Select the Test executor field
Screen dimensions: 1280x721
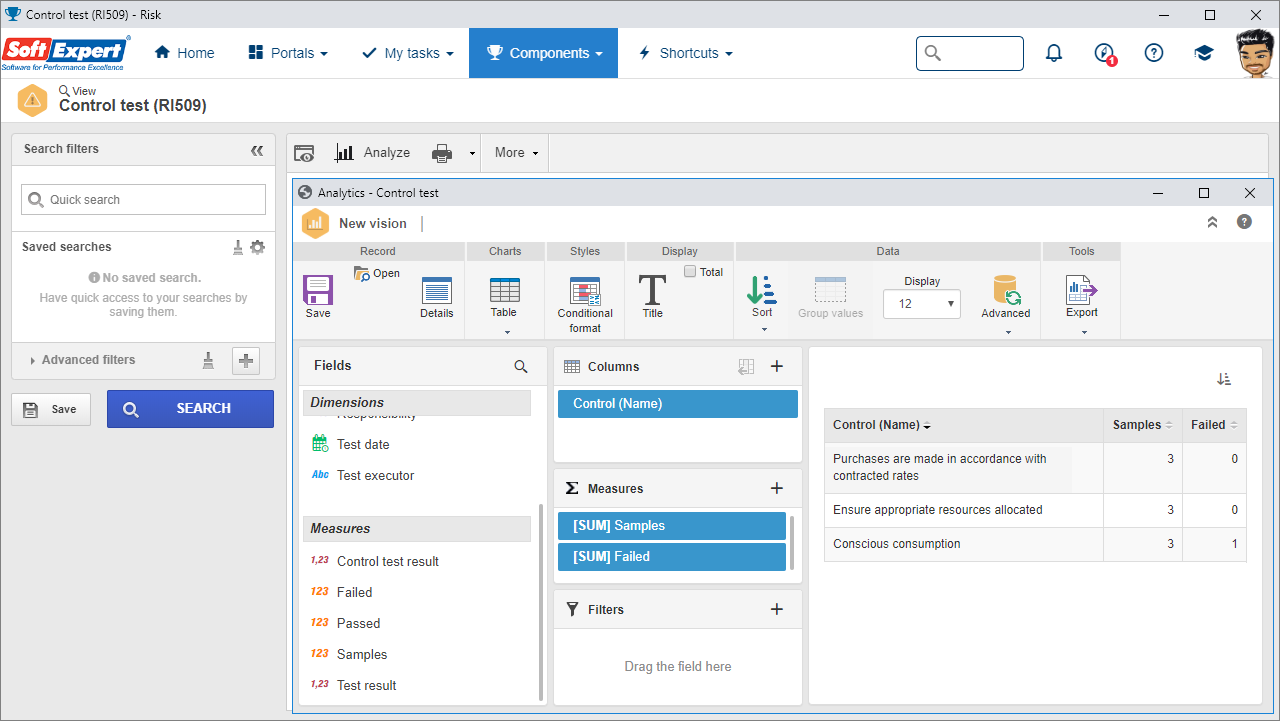(375, 476)
